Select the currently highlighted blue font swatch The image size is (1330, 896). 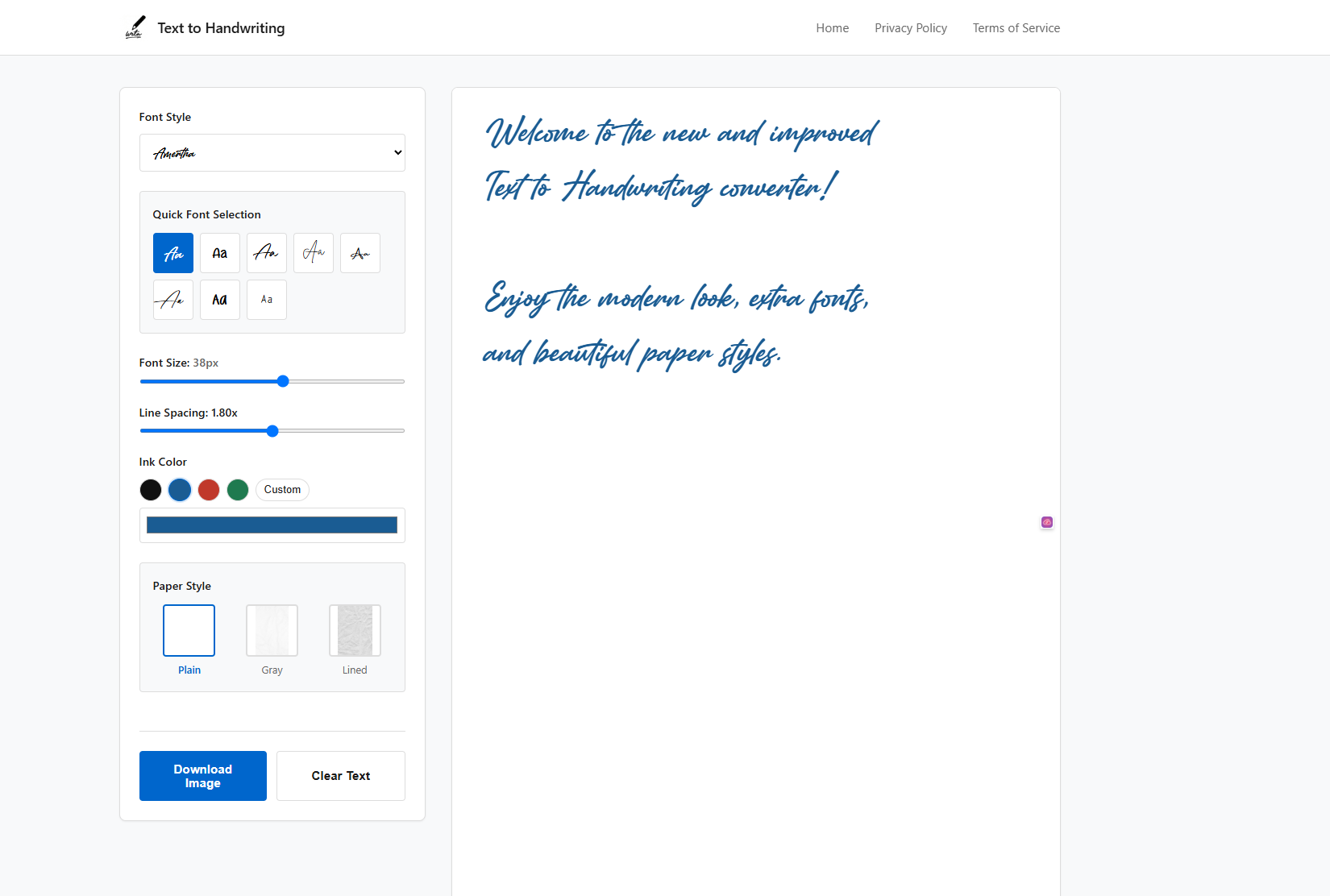[173, 253]
